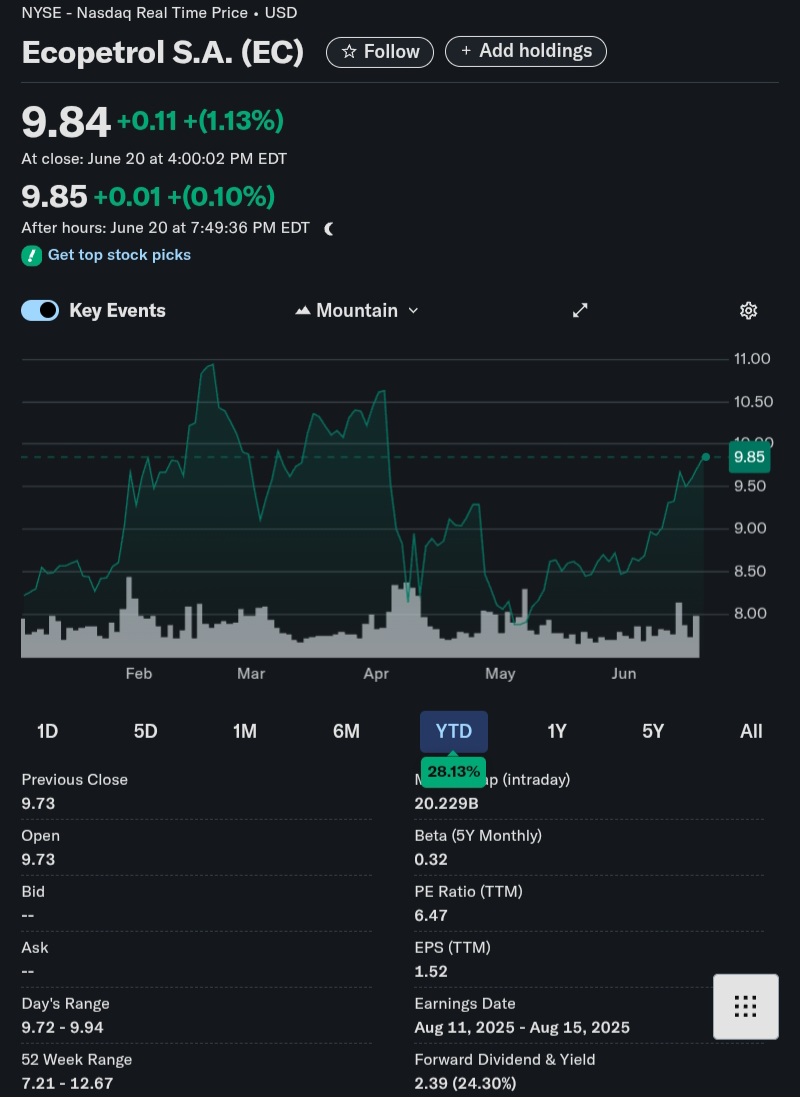Click EPS (TTM) value 1.52
The image size is (800, 1097).
pyautogui.click(x=431, y=972)
